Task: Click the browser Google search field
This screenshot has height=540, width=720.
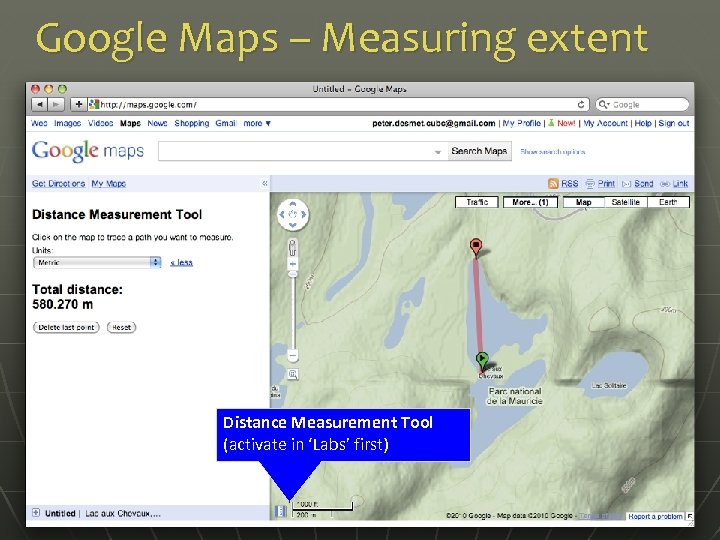Action: (x=642, y=105)
